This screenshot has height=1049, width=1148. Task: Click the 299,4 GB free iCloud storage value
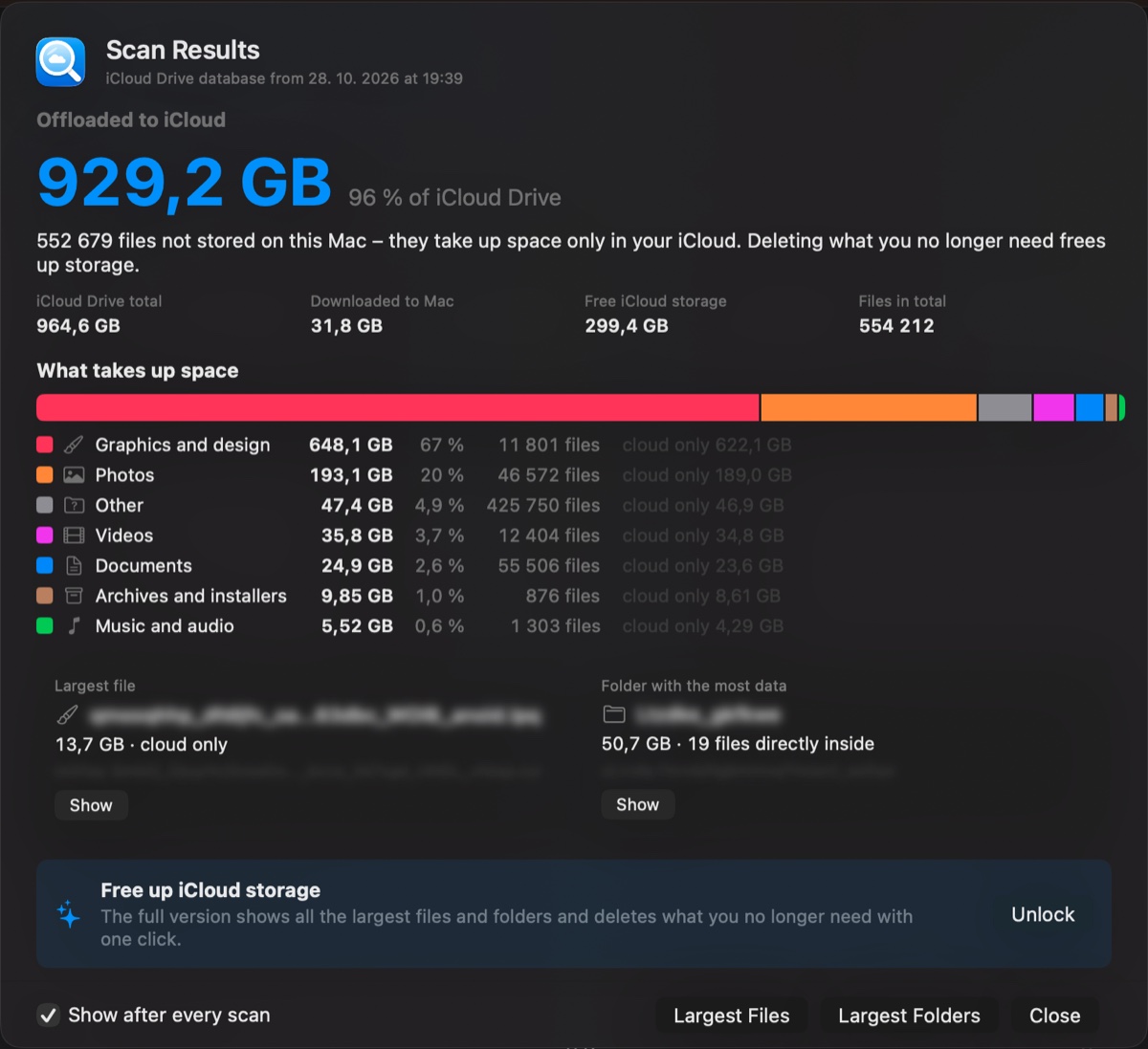coord(627,326)
